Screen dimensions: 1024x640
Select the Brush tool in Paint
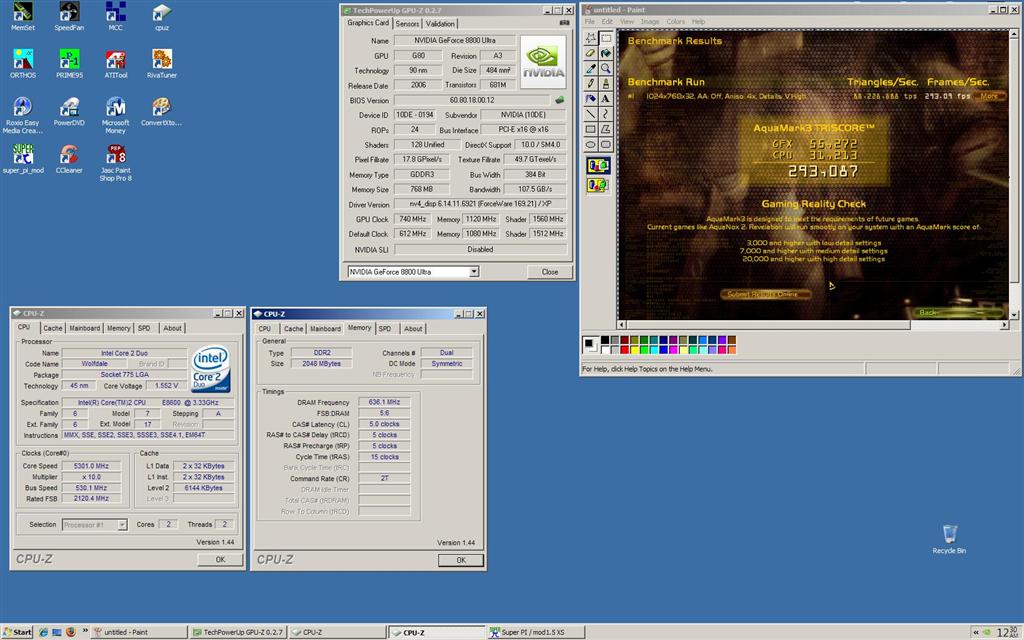(606, 83)
